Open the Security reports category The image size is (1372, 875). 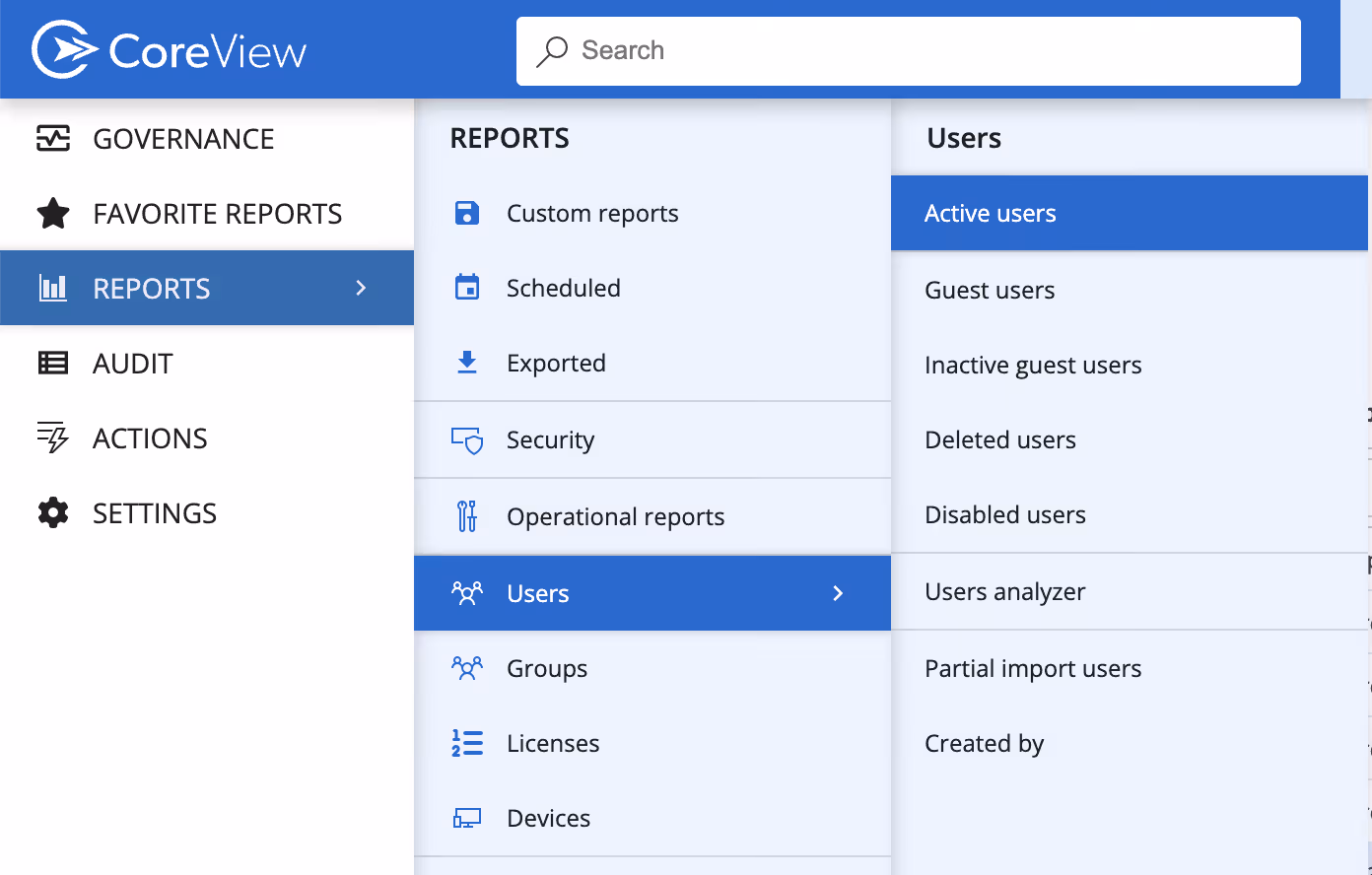click(652, 439)
